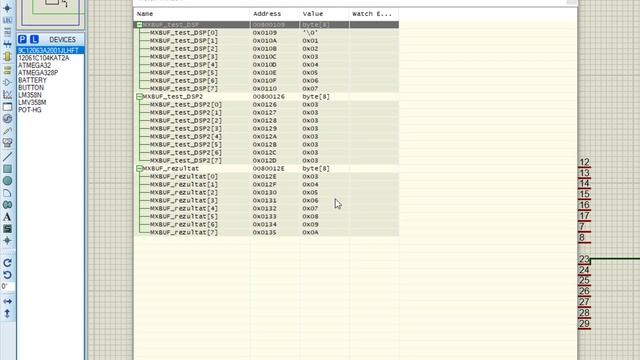Click value 0x07 of MXBUF_test_DSP[7]
The width and height of the screenshot is (640, 360).
[310, 89]
